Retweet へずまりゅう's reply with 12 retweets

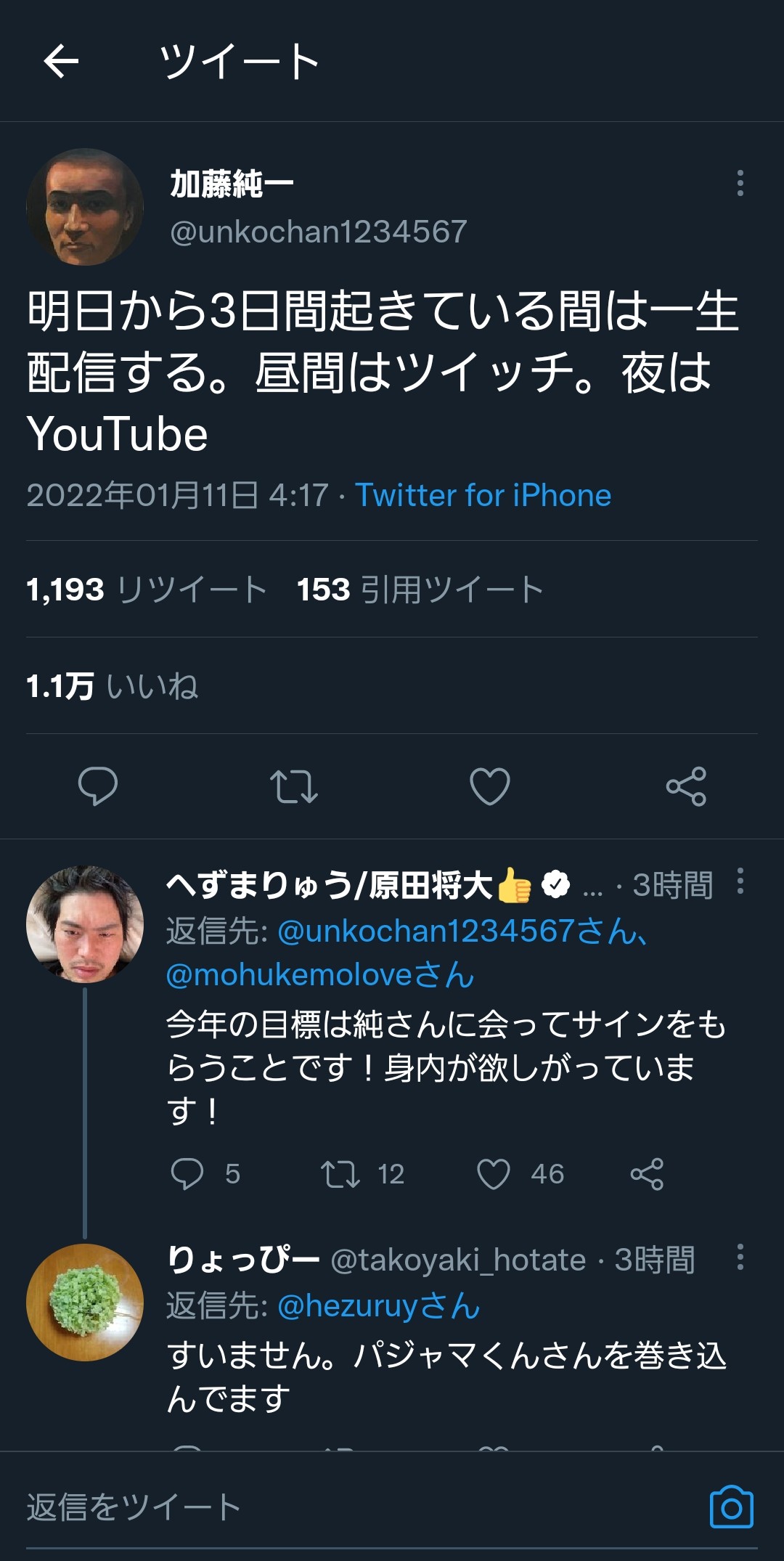coord(340,1174)
